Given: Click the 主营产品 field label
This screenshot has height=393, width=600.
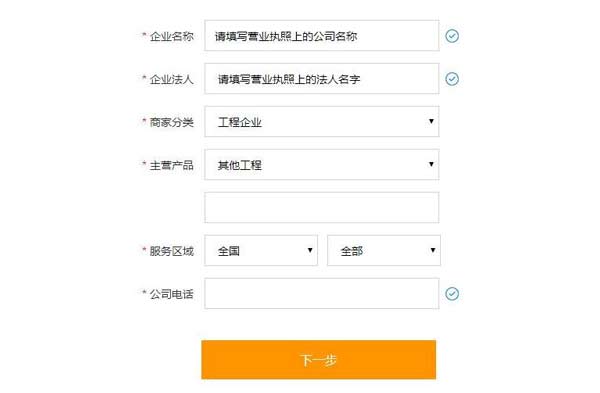Looking at the screenshot, I should (171, 165).
